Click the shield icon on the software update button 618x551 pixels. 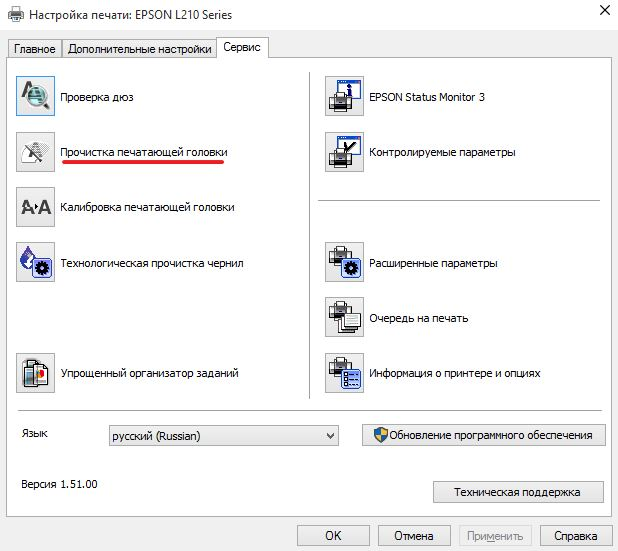[380, 435]
